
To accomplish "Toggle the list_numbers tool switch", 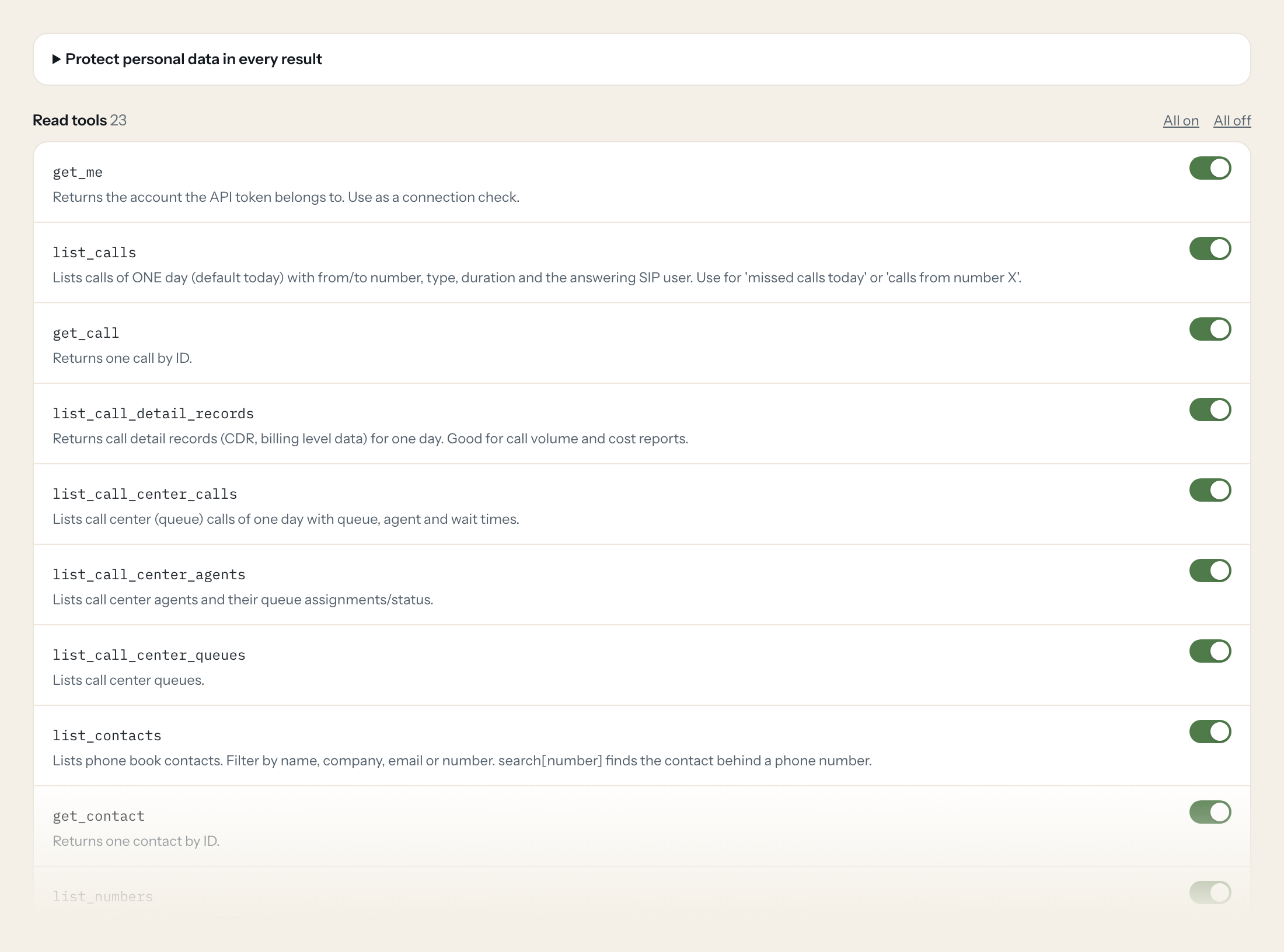I will (x=1210, y=892).
